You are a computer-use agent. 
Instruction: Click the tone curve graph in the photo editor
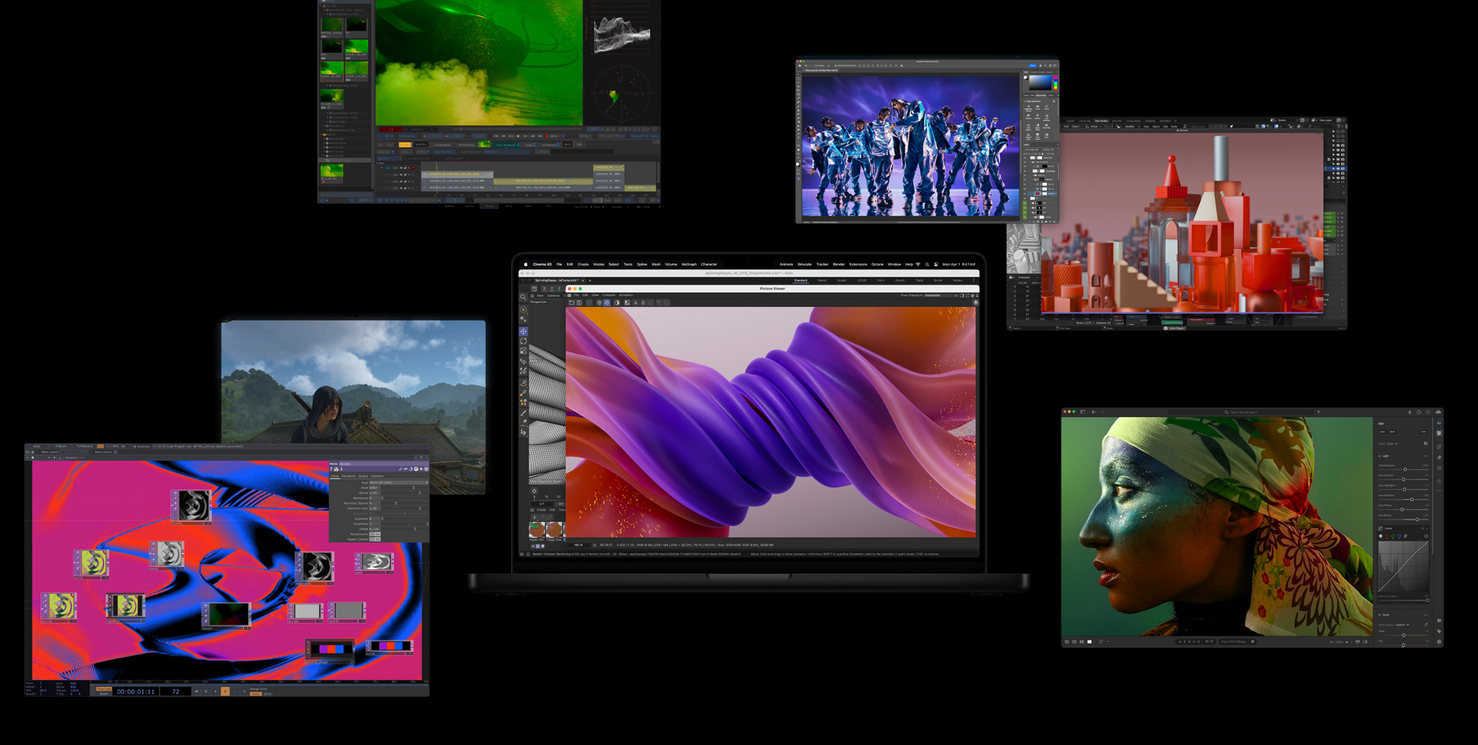pos(1404,567)
